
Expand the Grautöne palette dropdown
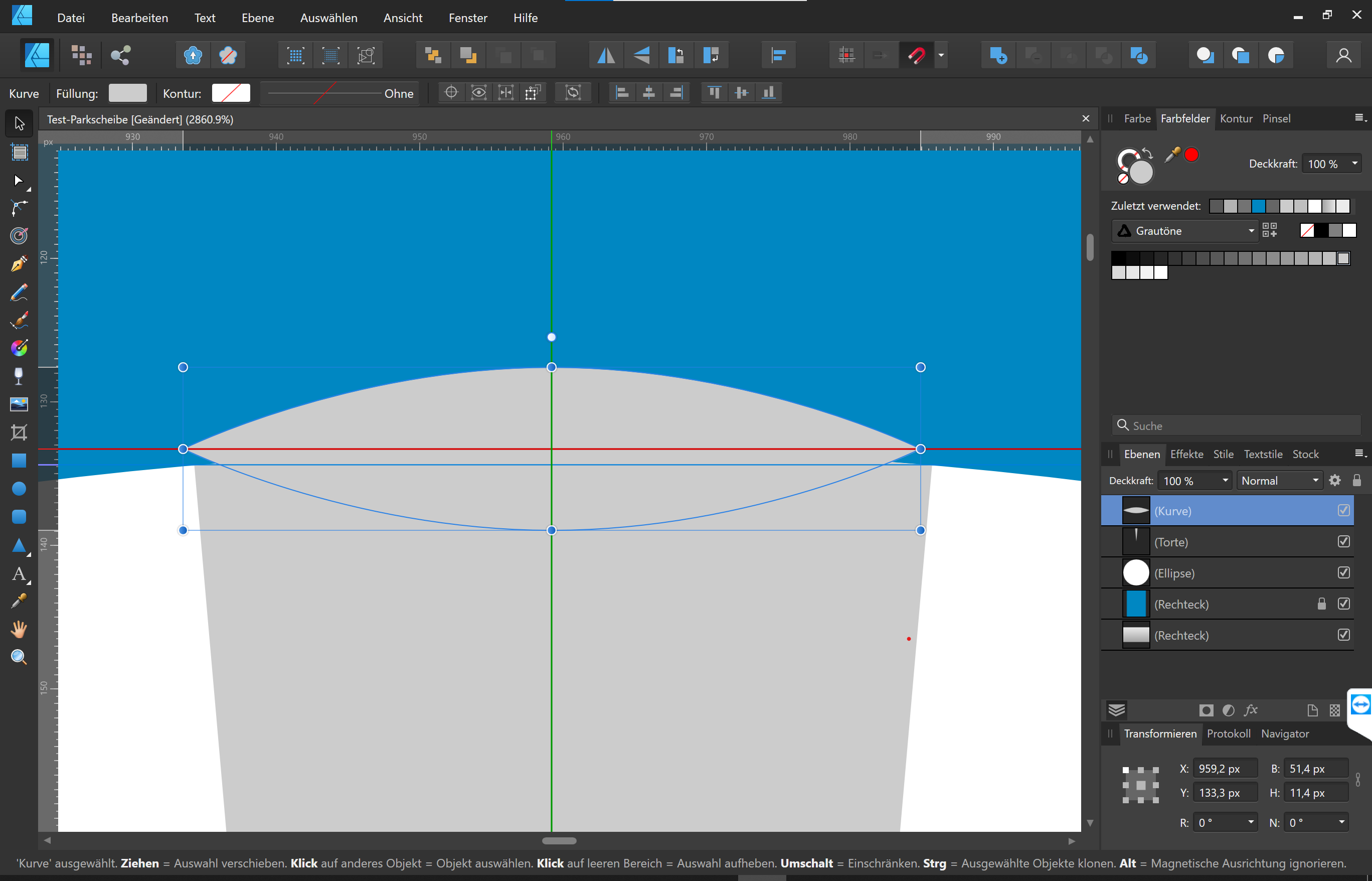(x=1185, y=231)
